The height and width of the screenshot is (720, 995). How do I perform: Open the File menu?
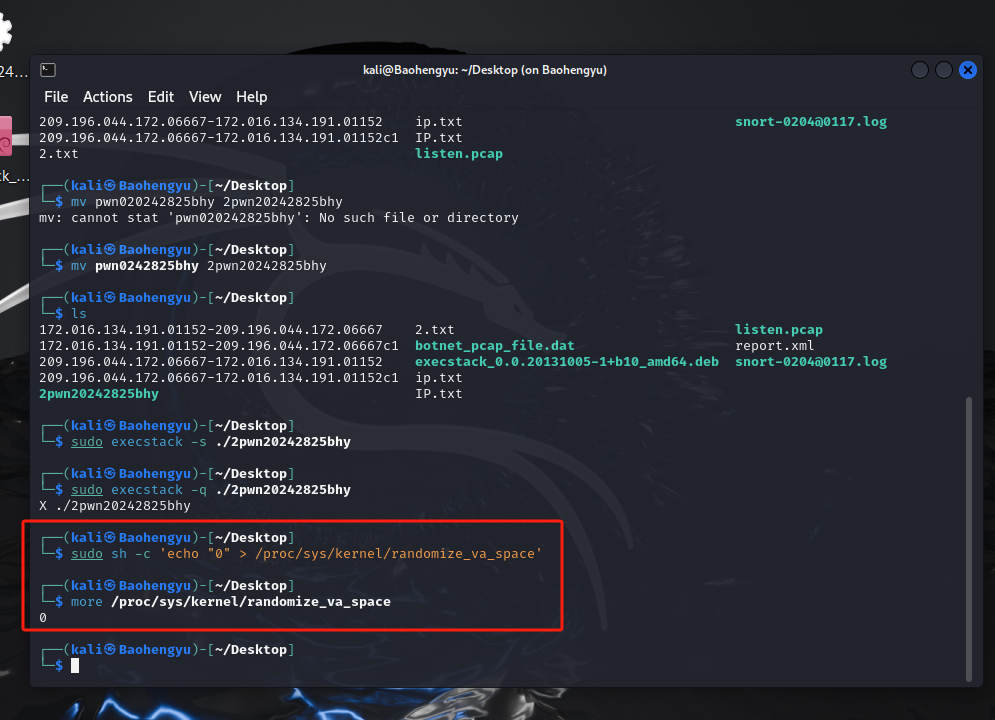[56, 97]
